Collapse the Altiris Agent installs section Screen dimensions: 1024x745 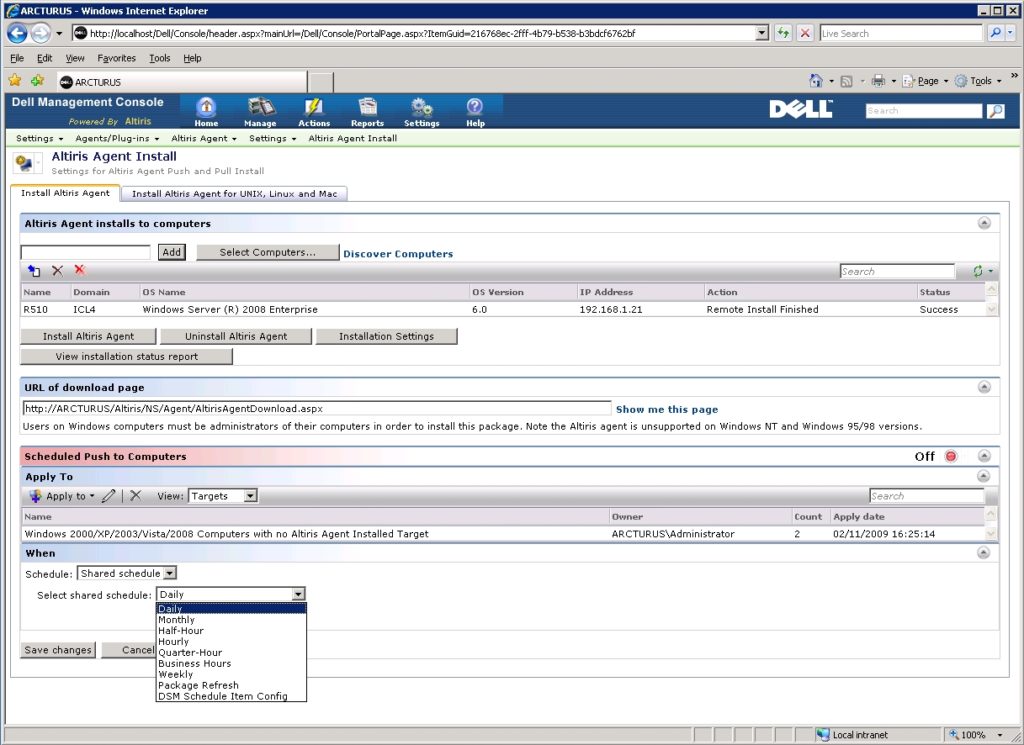pyautogui.click(x=984, y=224)
